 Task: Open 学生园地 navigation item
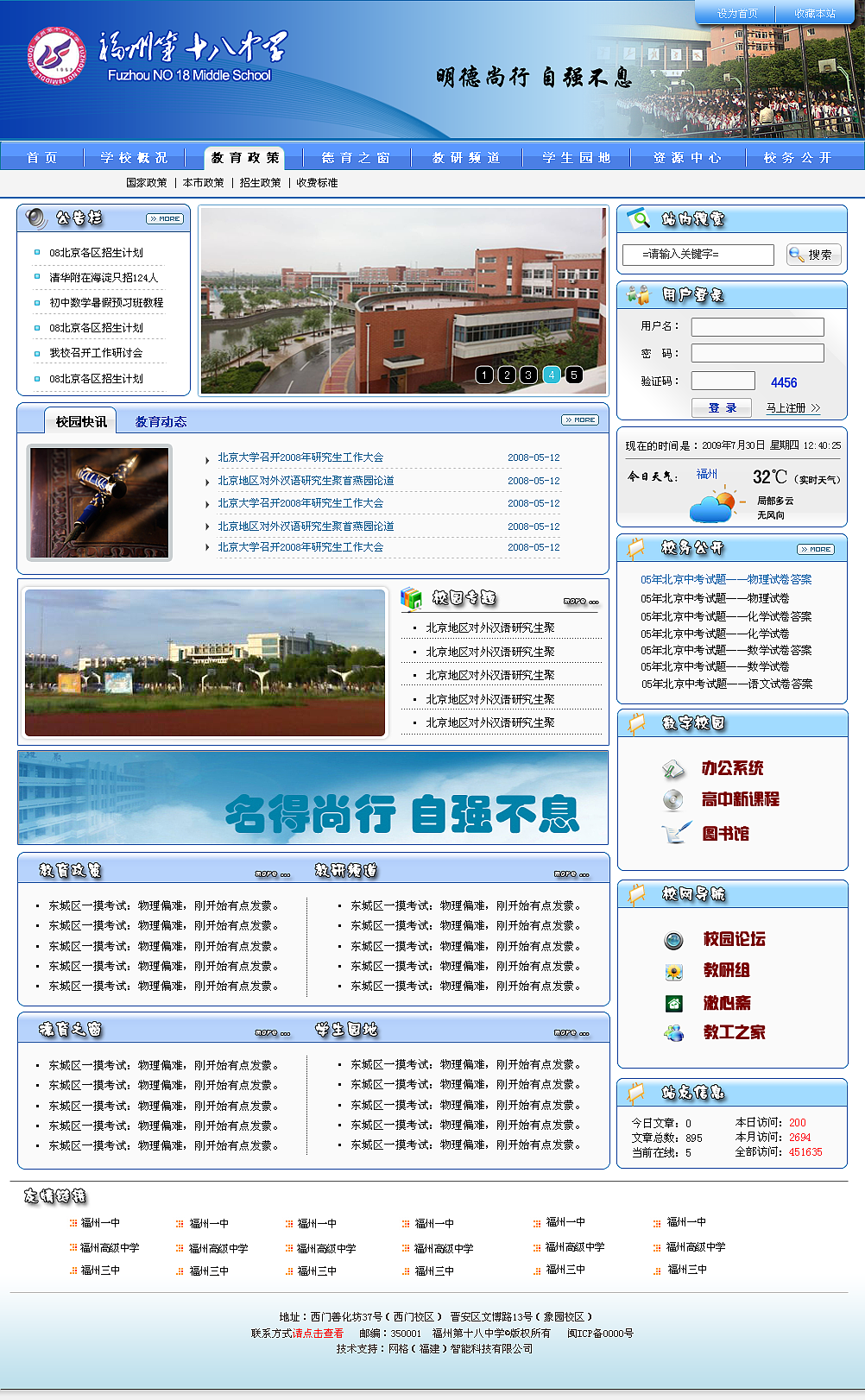(577, 158)
